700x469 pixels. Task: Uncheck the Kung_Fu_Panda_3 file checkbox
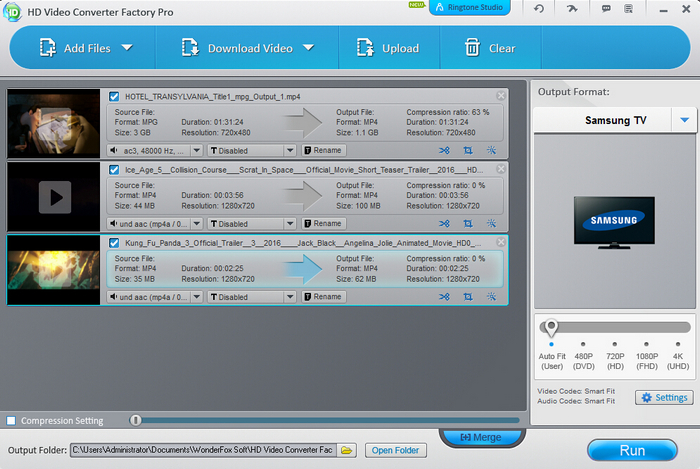click(x=114, y=243)
